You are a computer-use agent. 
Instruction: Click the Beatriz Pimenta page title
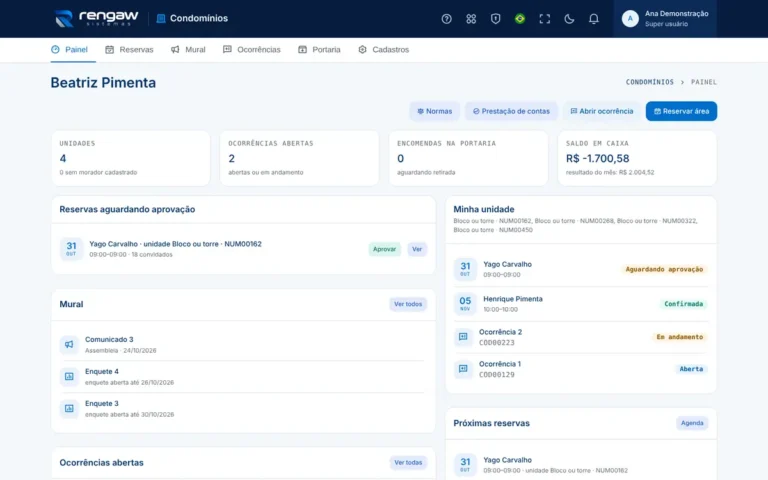(x=103, y=83)
